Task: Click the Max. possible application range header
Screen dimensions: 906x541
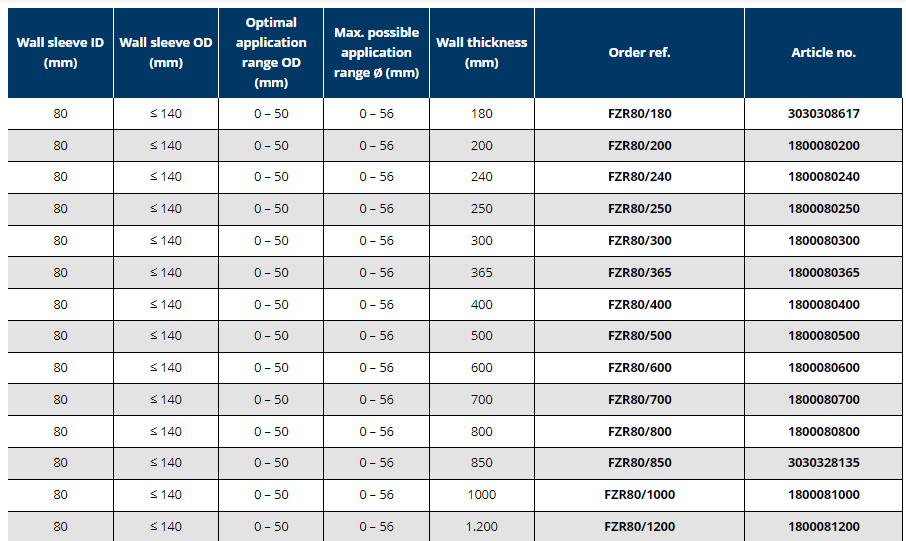Action: pos(376,53)
